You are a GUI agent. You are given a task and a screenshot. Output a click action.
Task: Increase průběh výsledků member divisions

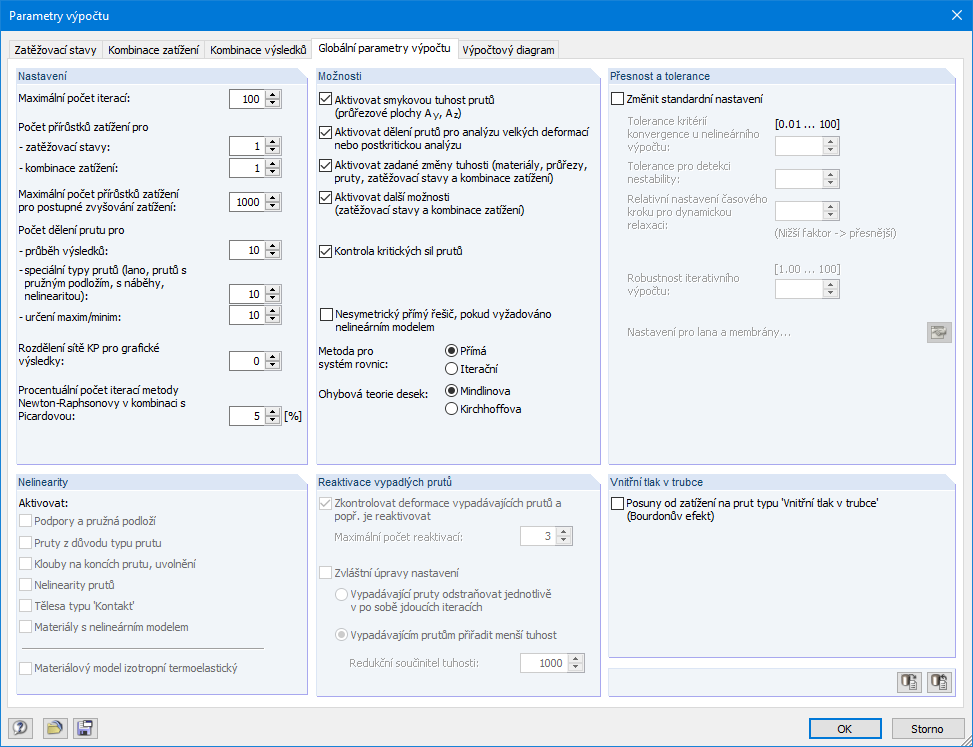tap(273, 246)
